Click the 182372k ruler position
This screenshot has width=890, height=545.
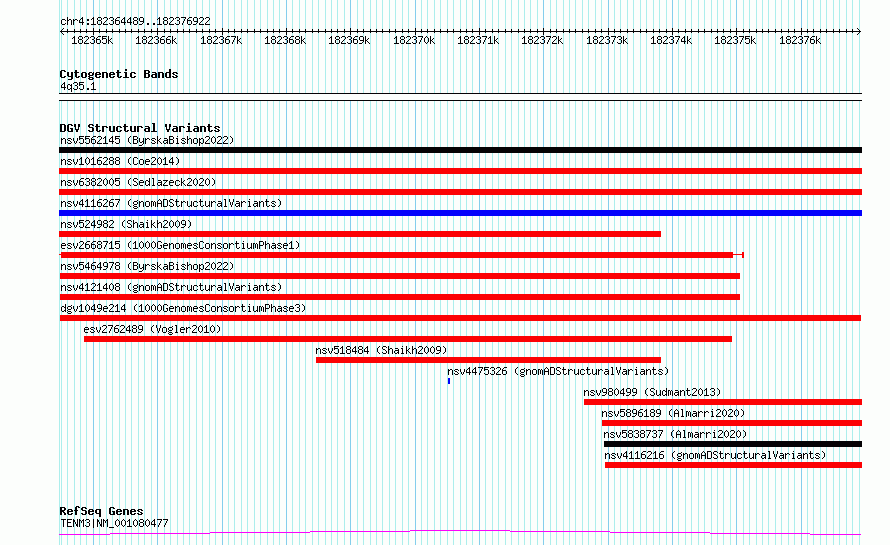542,40
